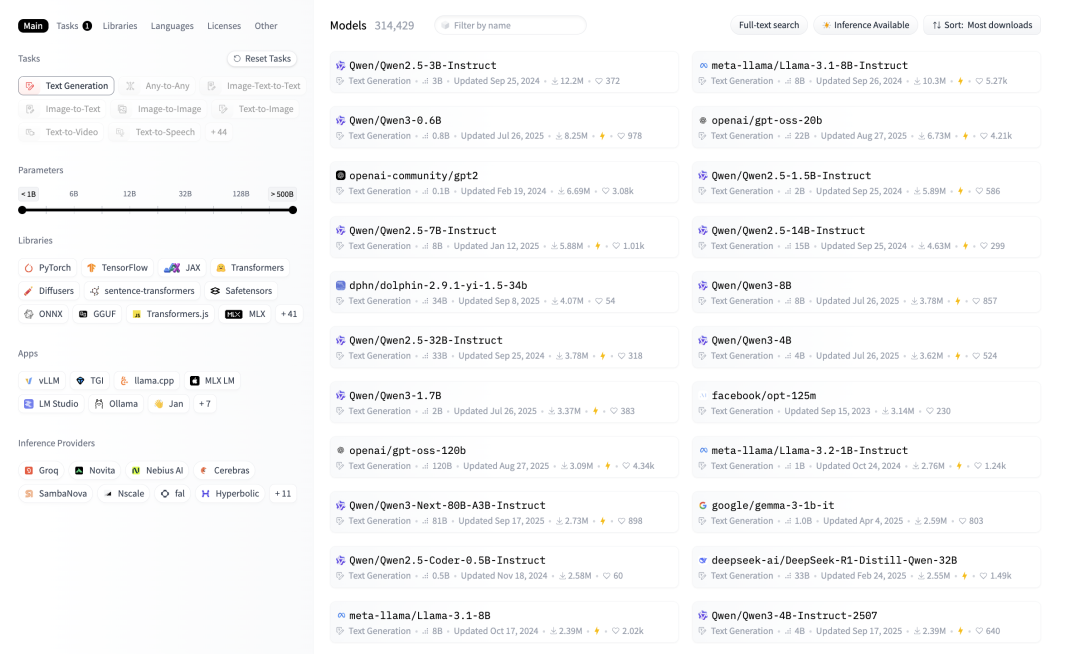Toggle the Text Generation task filter
1080x654 pixels.
66,86
